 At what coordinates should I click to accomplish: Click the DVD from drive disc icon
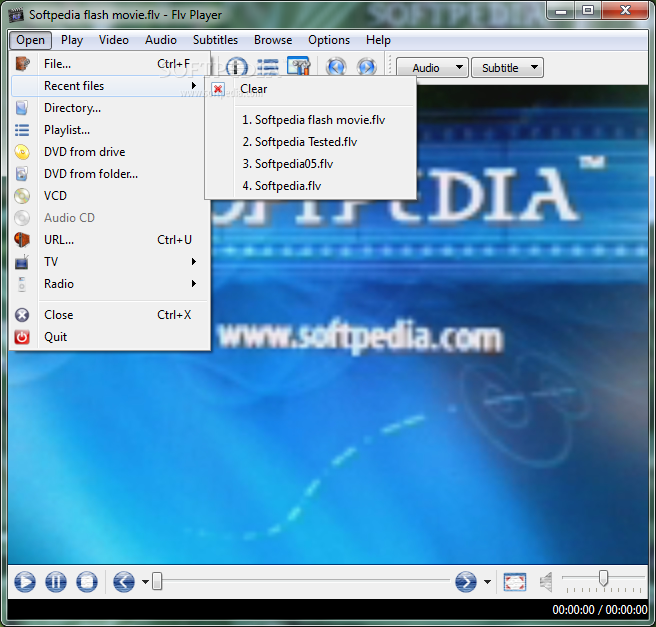pos(22,152)
